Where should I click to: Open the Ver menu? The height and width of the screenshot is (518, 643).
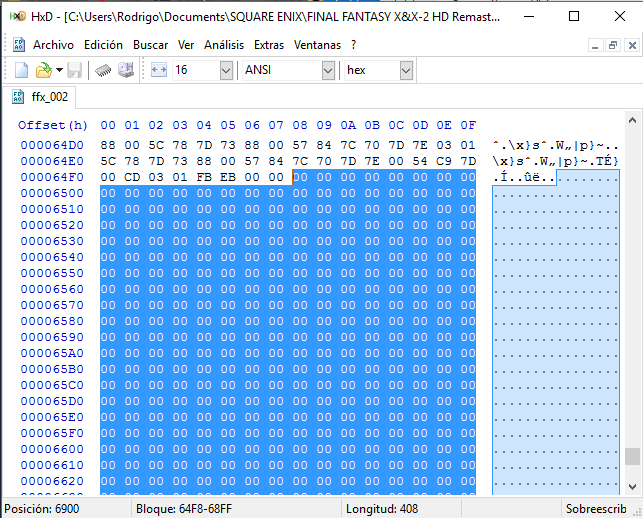point(186,45)
